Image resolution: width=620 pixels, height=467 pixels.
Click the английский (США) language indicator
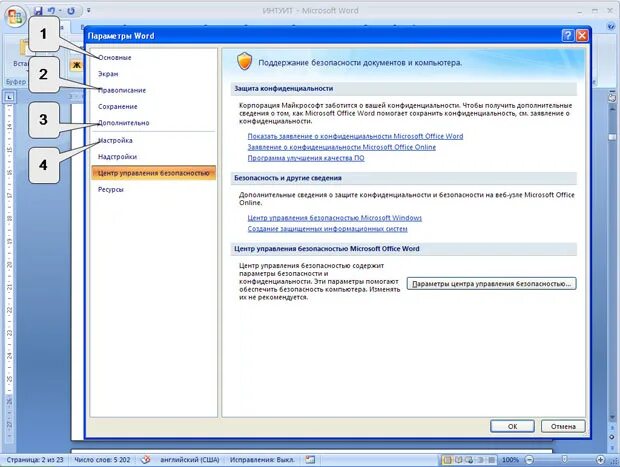click(190, 460)
